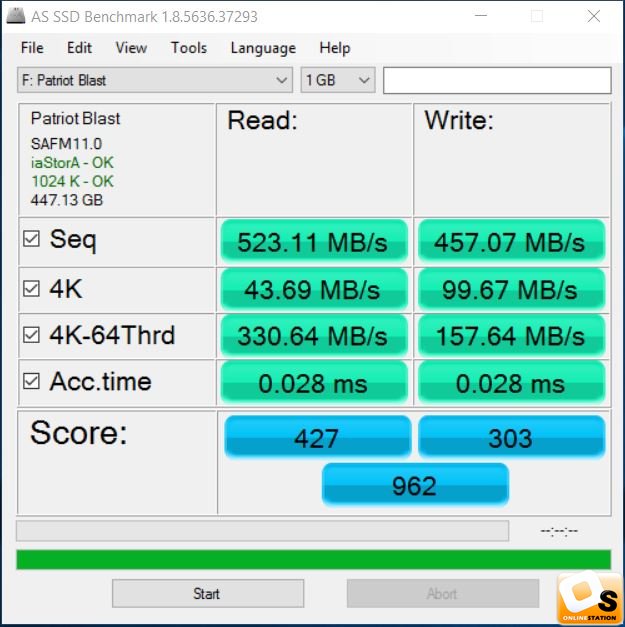The height and width of the screenshot is (627, 625).
Task: Open the View menu
Action: pyautogui.click(x=131, y=48)
